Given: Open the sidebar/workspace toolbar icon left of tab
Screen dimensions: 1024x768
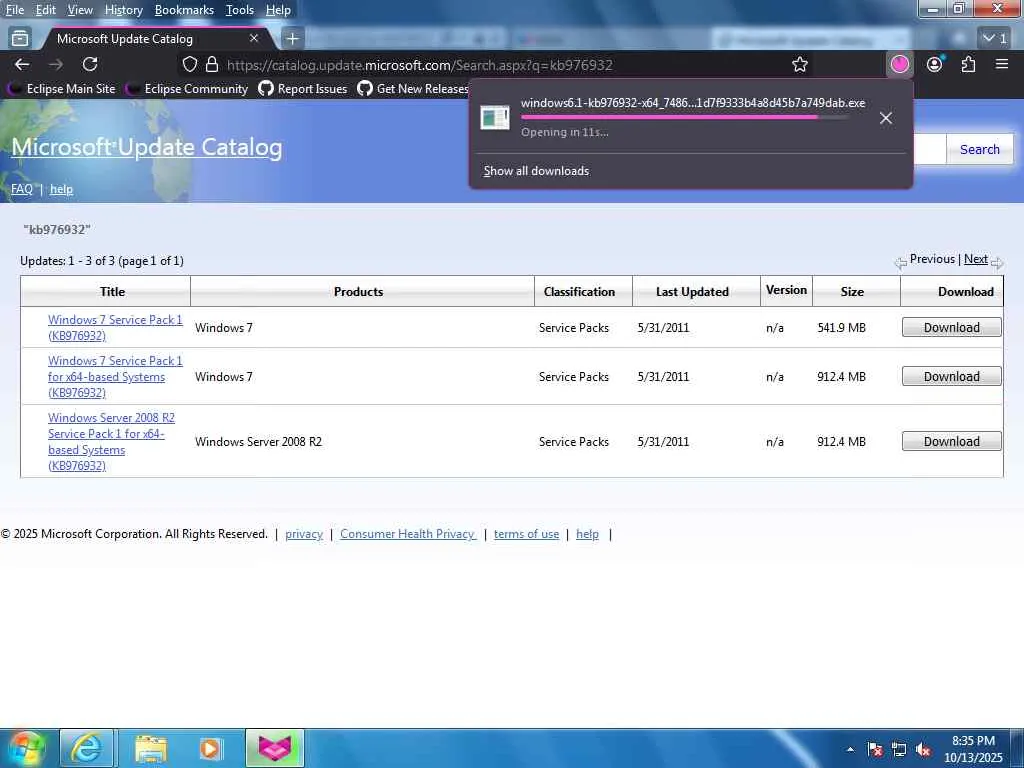Looking at the screenshot, I should 20,39.
